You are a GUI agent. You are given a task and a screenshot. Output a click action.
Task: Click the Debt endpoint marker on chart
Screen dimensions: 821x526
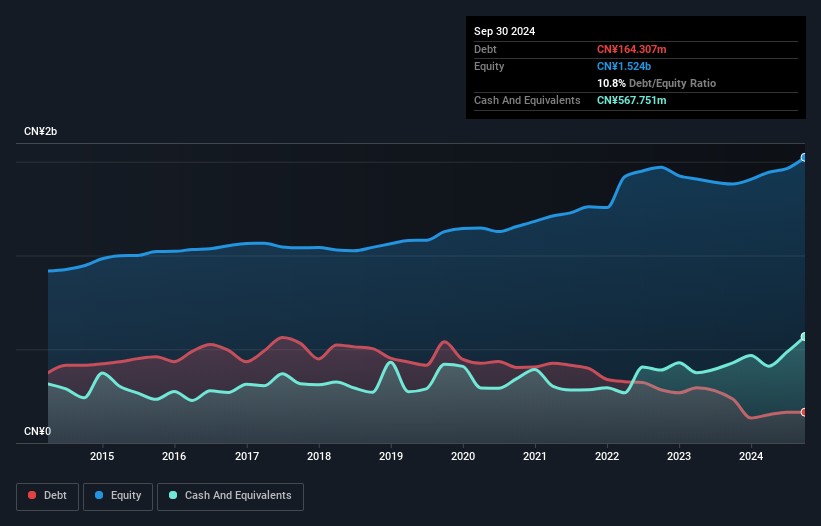coord(804,412)
